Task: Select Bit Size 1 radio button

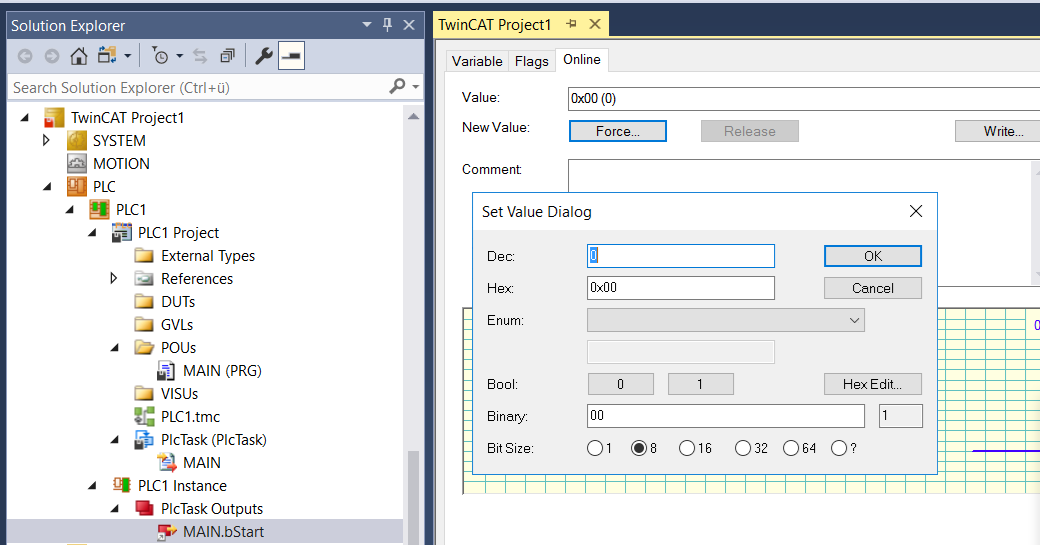Action: [595, 448]
